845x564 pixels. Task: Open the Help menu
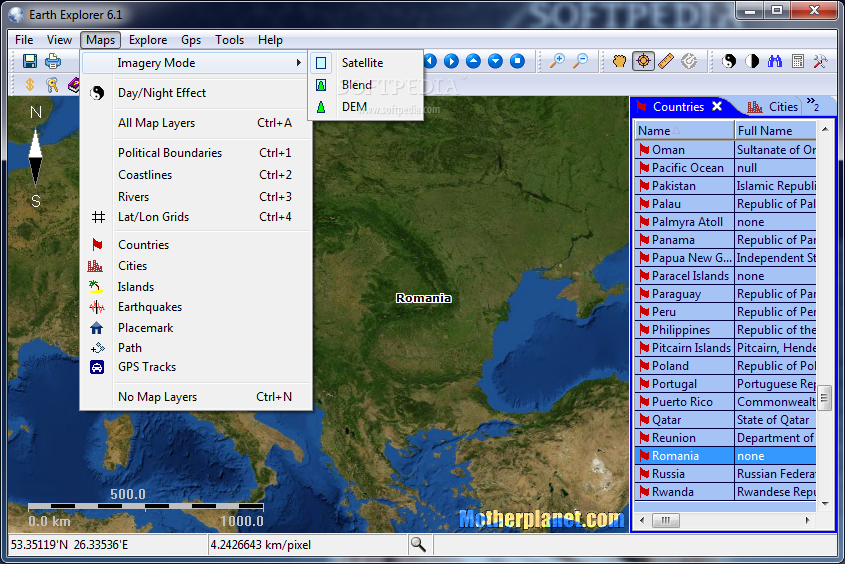pos(270,40)
